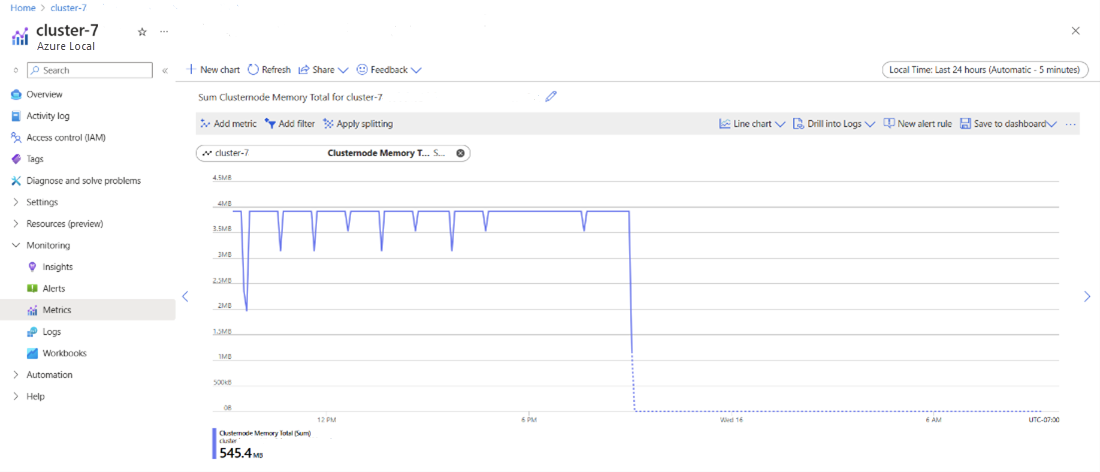Viewport: 1100px width, 472px height.
Task: Collapse the Monitoring section
Action: [16, 245]
